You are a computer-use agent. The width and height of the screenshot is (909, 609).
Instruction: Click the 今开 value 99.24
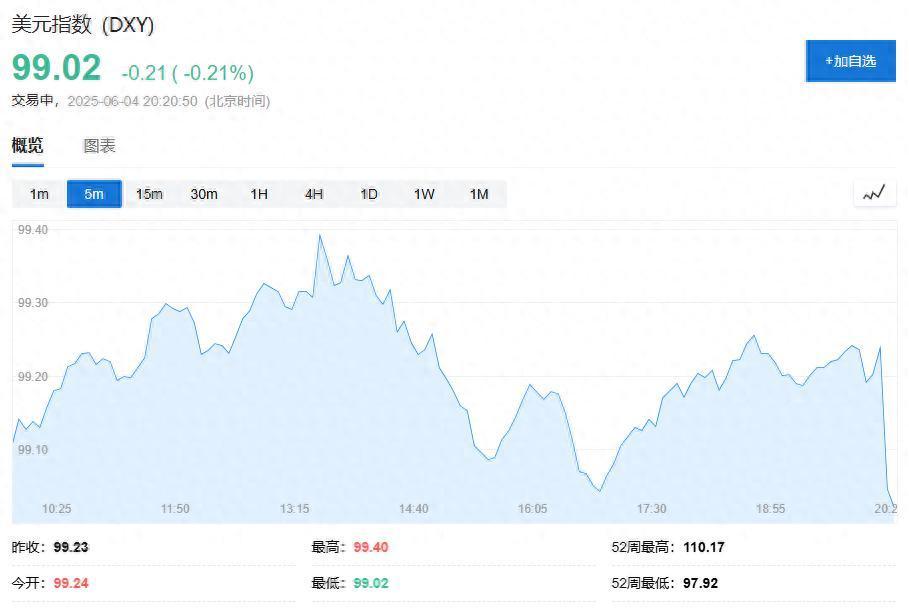pos(71,583)
